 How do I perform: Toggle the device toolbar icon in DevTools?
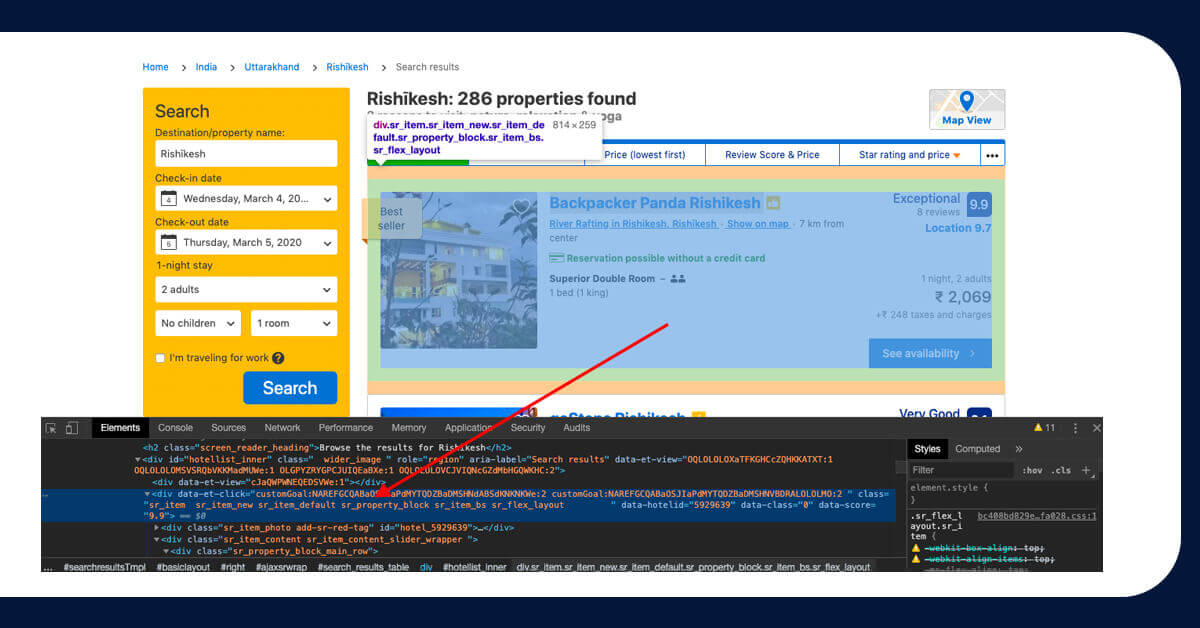[x=72, y=428]
